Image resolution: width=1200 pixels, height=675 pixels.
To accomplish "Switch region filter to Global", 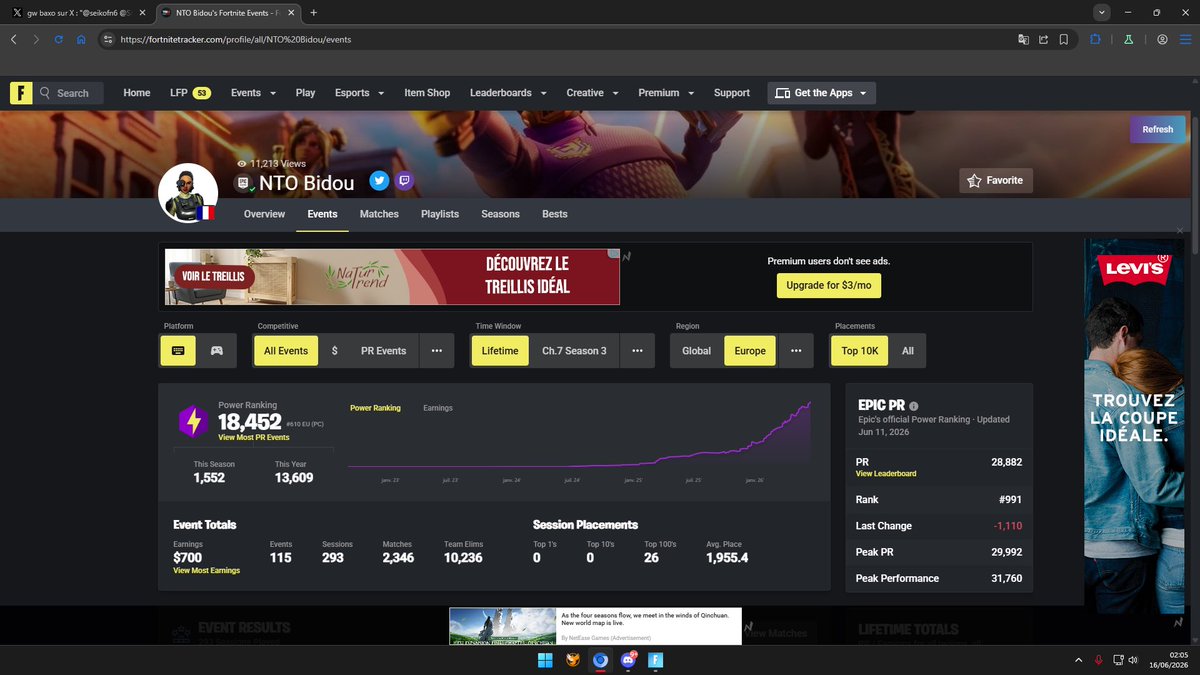I will point(697,351).
